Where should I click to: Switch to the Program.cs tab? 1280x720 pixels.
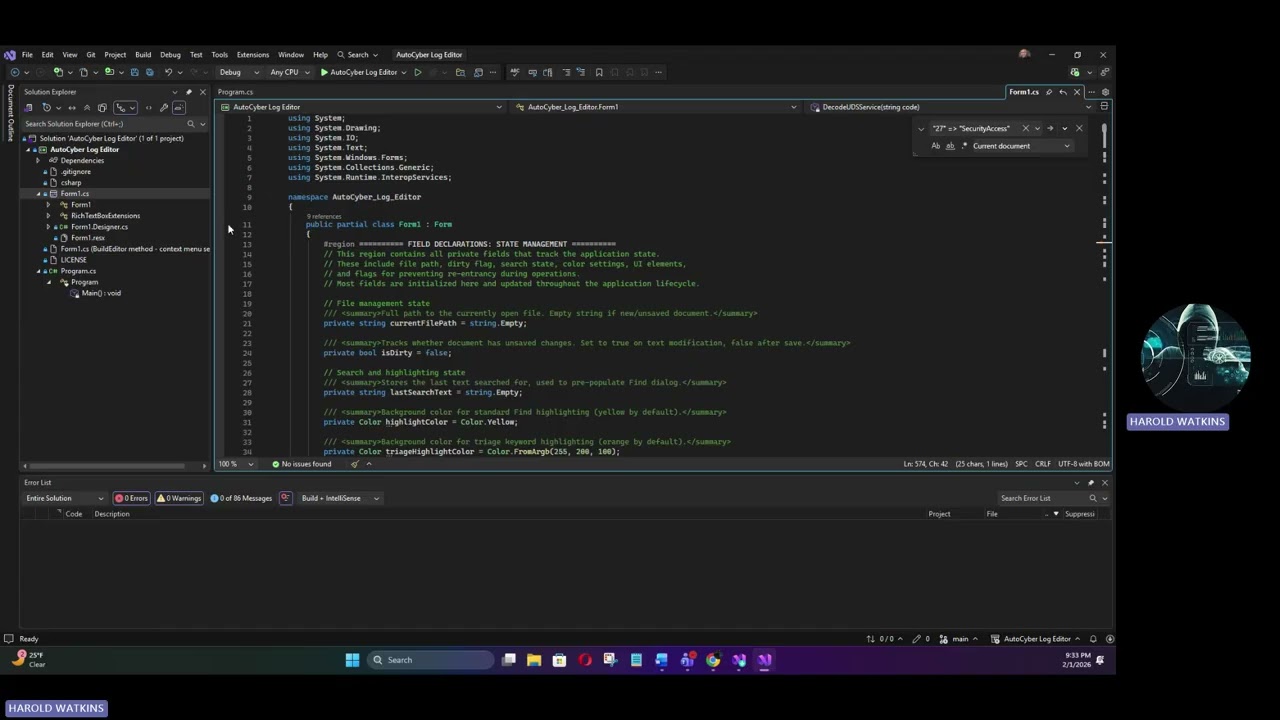[x=236, y=92]
